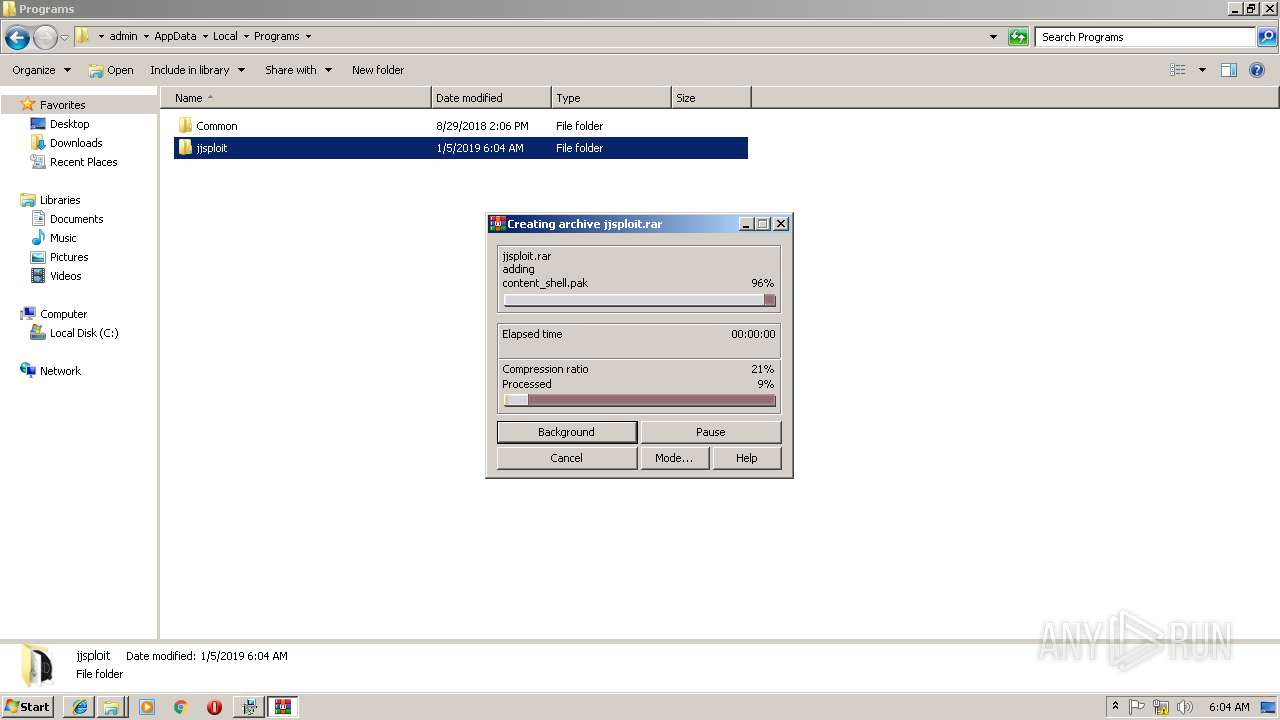Open Desktop in the navigation pane

point(69,124)
